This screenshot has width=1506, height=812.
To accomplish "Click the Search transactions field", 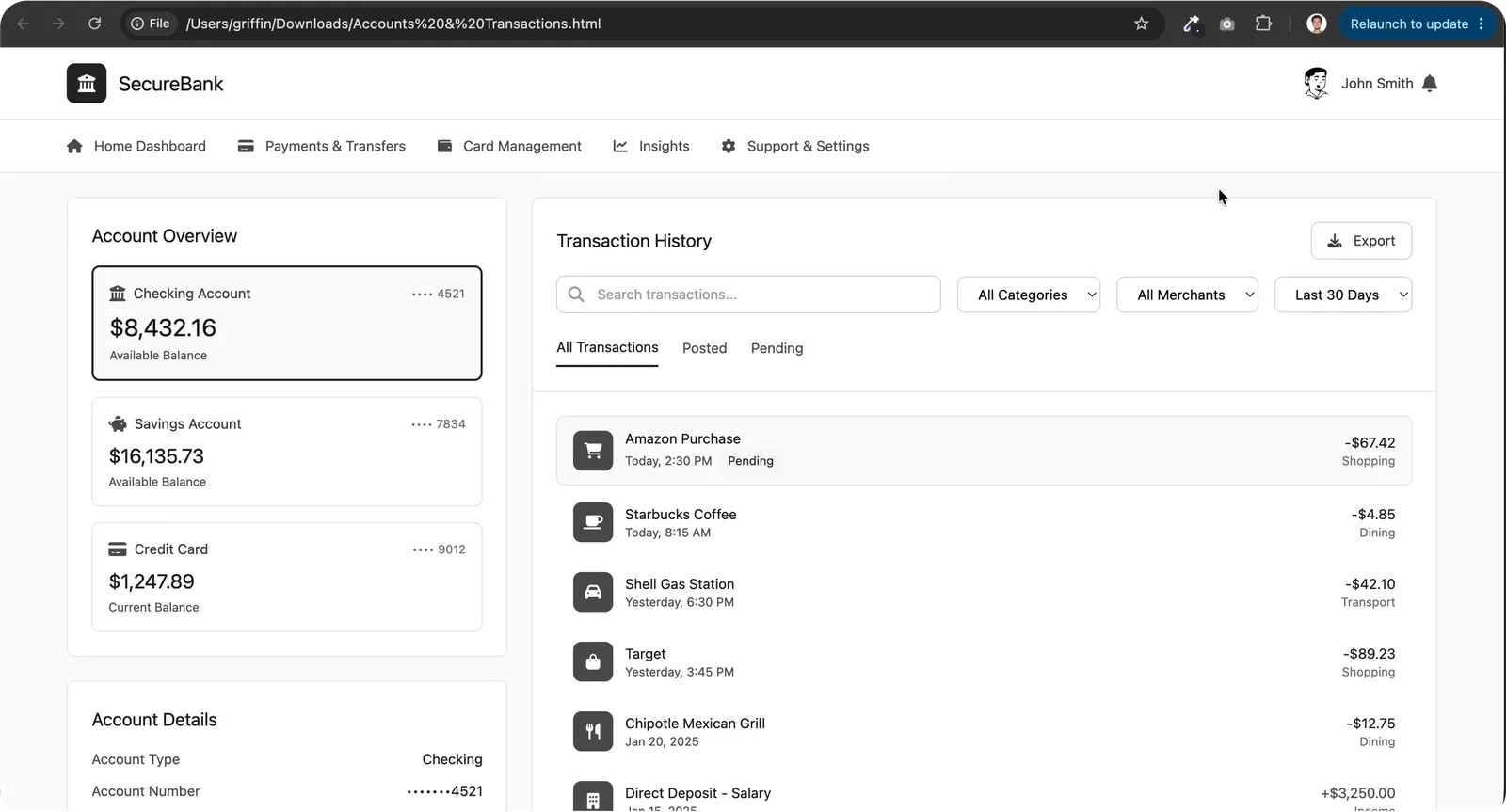I will pos(748,295).
